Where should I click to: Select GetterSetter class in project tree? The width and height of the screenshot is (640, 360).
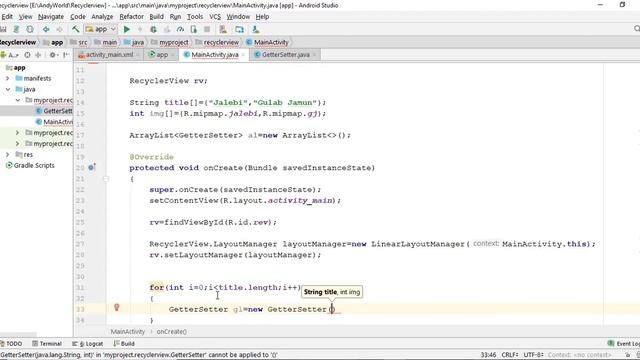tap(53, 111)
